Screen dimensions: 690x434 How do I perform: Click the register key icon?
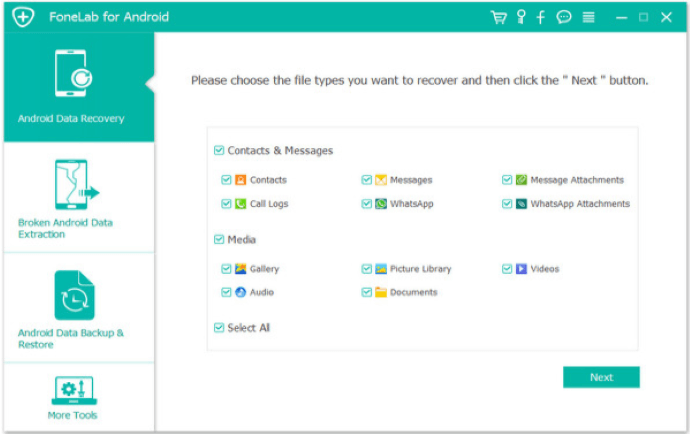point(521,17)
